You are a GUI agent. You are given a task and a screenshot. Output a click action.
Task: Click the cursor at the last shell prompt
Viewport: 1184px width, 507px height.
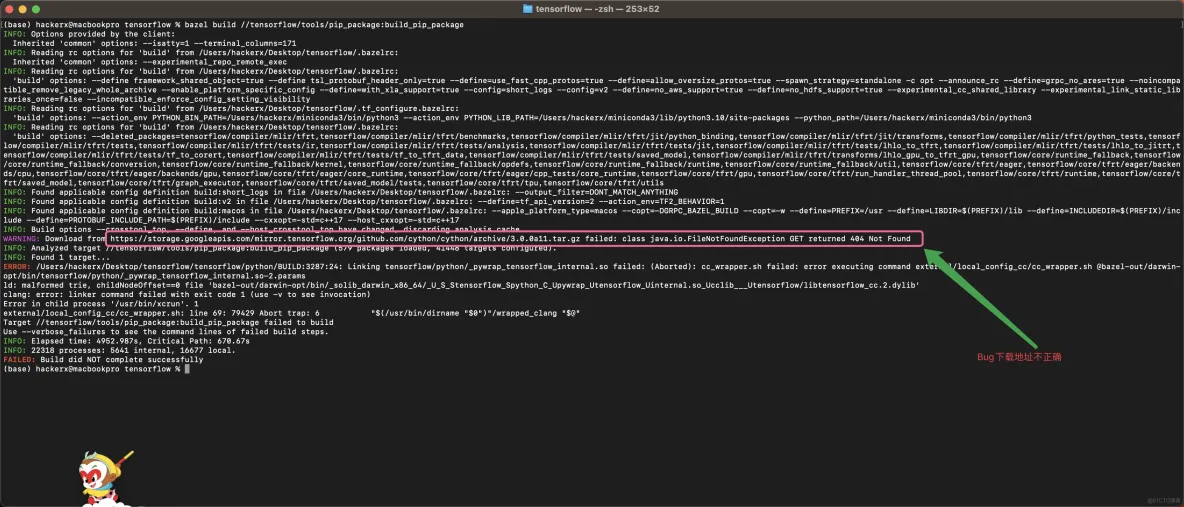pyautogui.click(x=187, y=367)
